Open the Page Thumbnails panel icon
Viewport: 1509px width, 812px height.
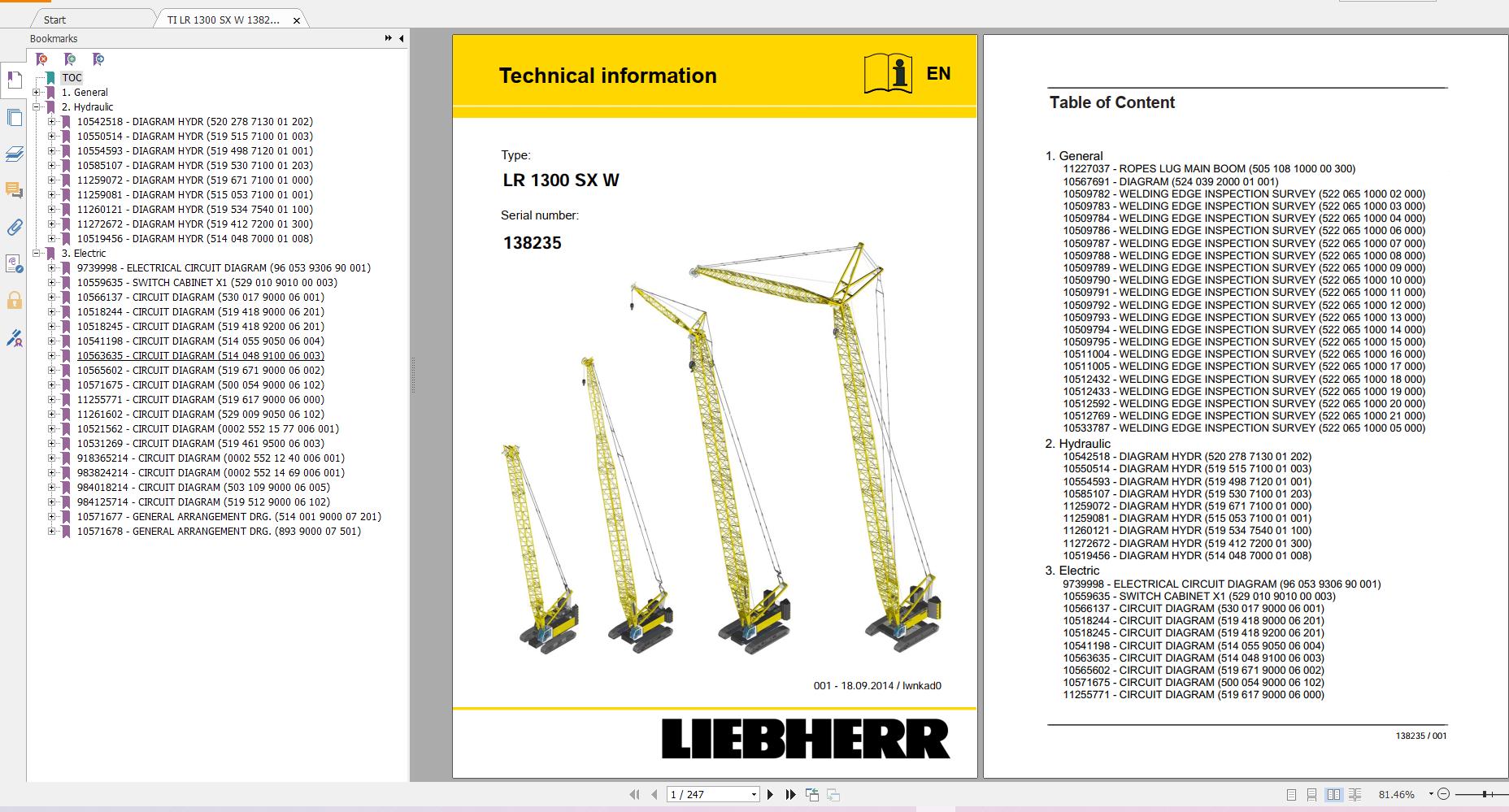point(13,118)
